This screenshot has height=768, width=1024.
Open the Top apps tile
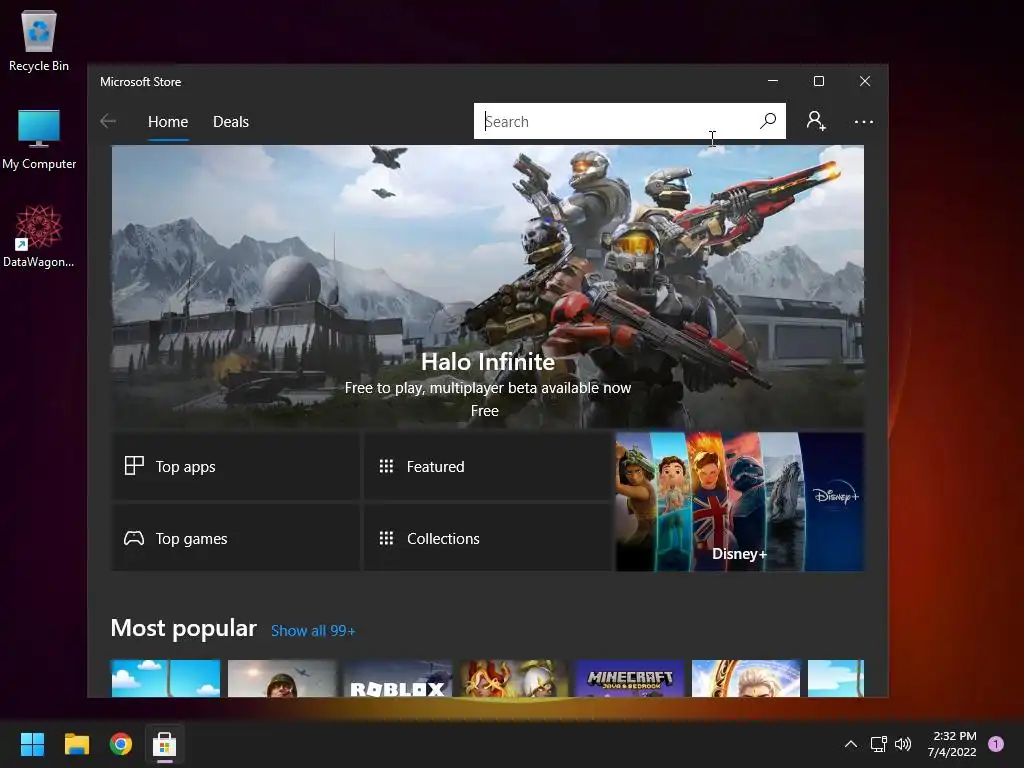click(236, 466)
